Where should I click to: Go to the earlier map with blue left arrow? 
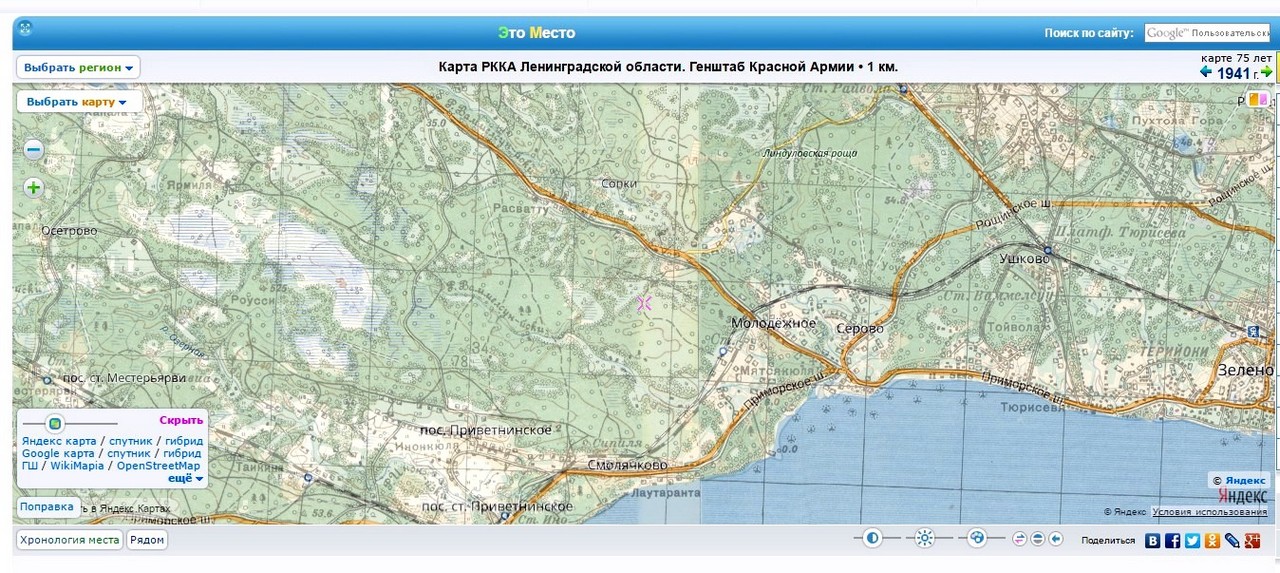coord(1206,73)
